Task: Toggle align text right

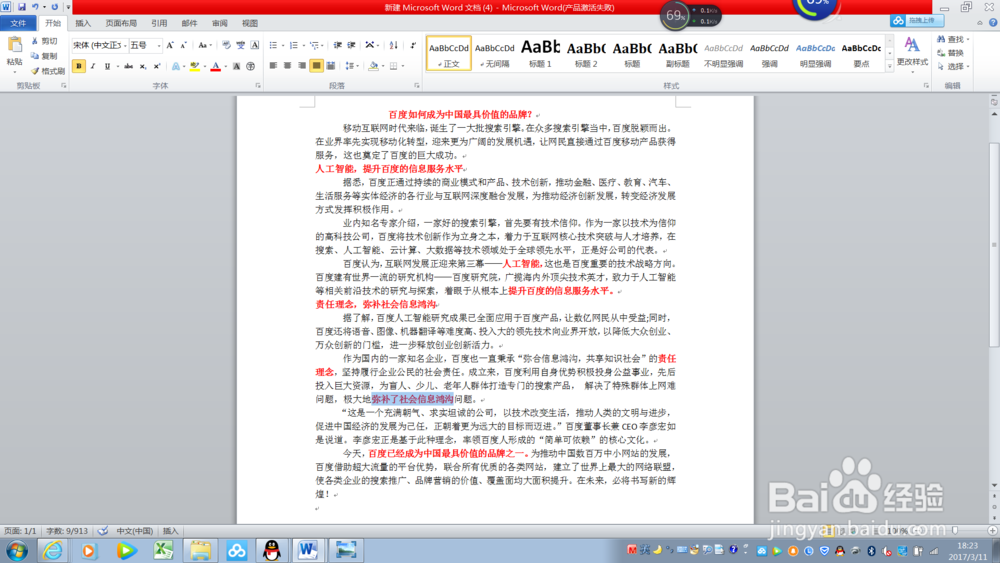Action: tap(302, 66)
